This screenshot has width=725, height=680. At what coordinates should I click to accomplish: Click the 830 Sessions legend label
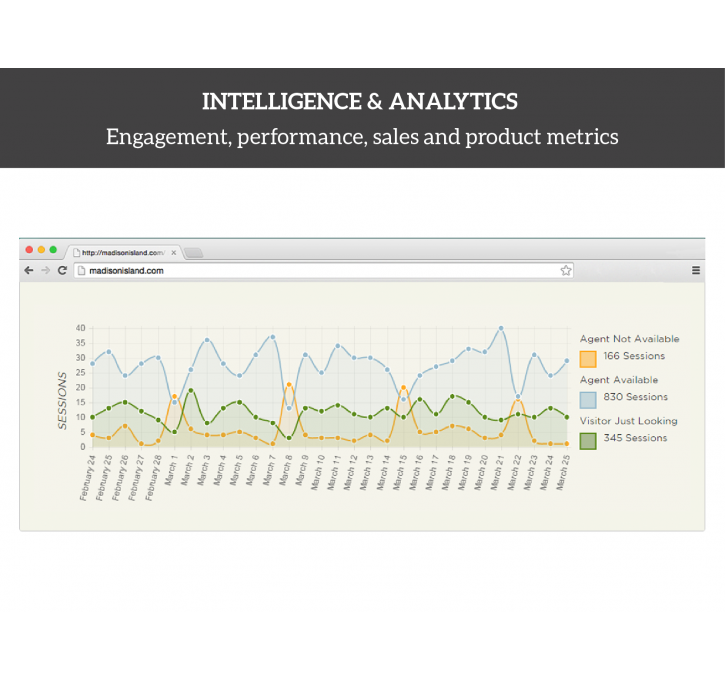[635, 397]
